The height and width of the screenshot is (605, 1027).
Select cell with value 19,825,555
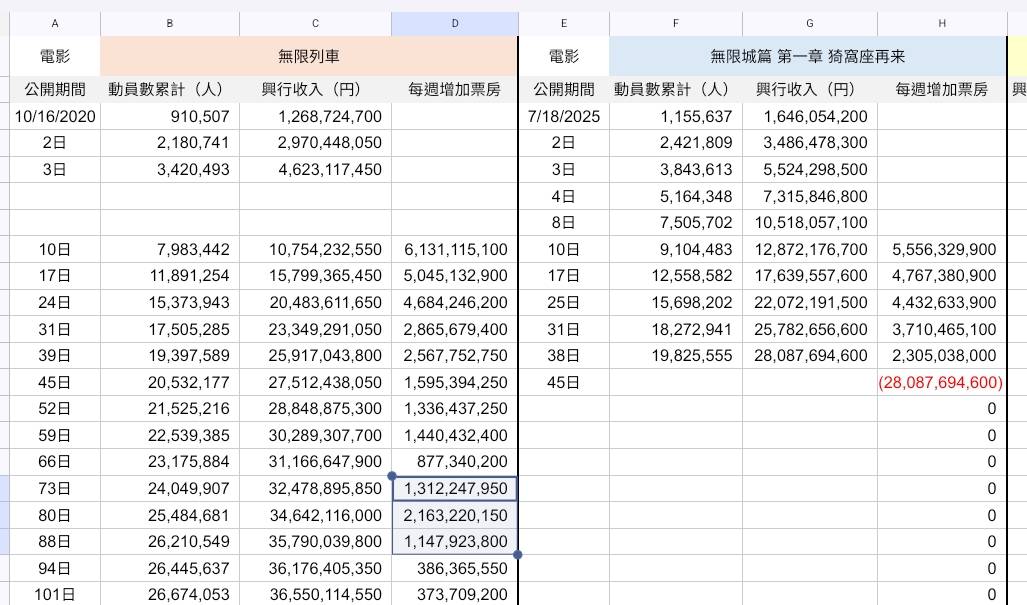tap(676, 356)
